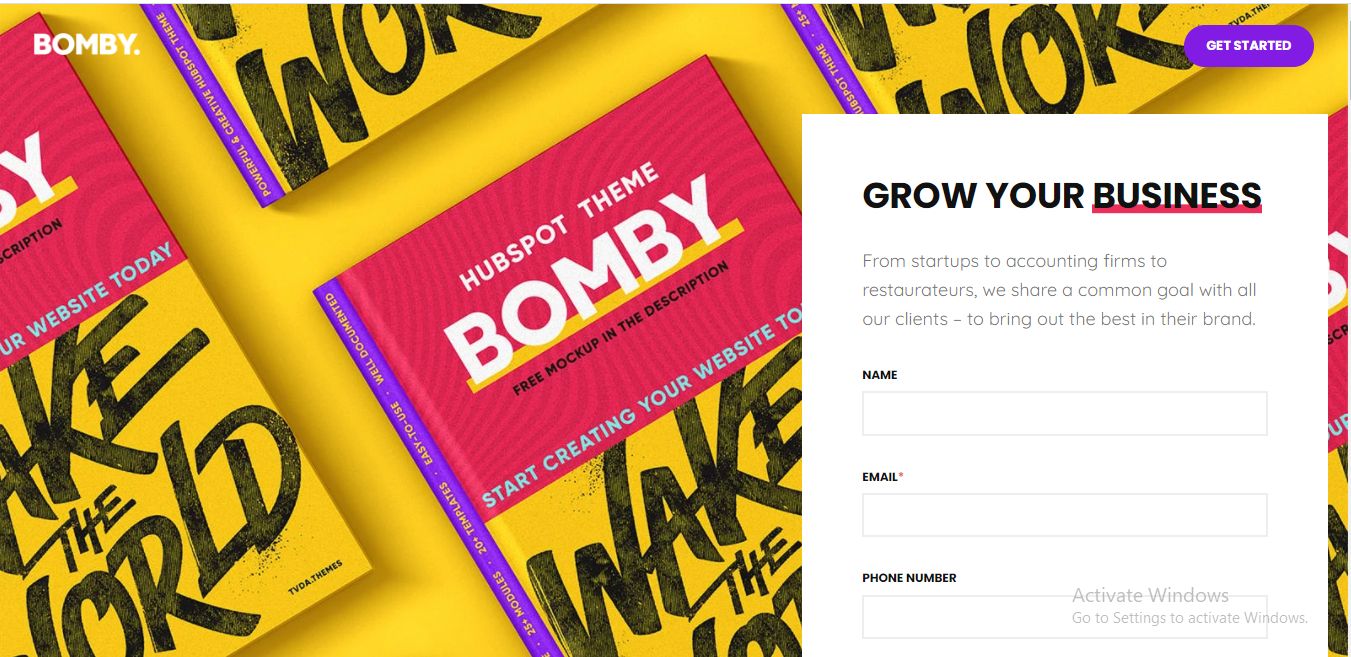Click the BOMBY. logo in the header

(87, 45)
